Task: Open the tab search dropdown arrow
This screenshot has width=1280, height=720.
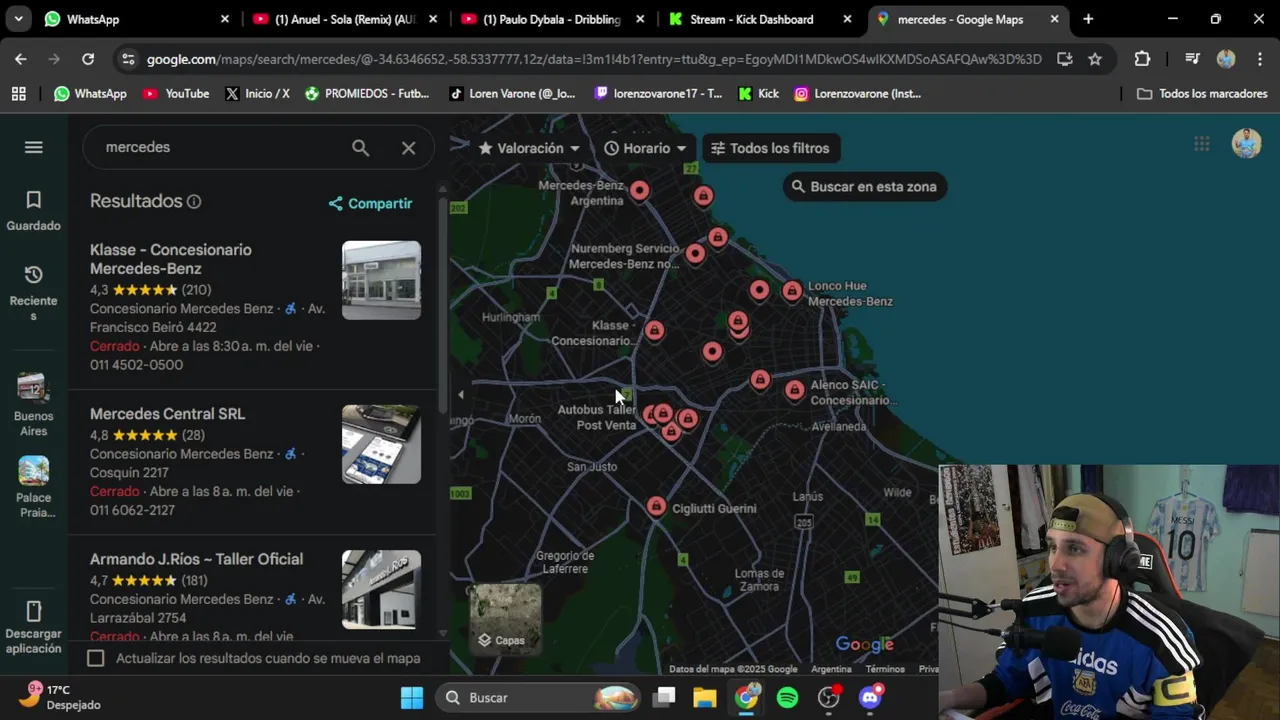Action: pyautogui.click(x=18, y=19)
